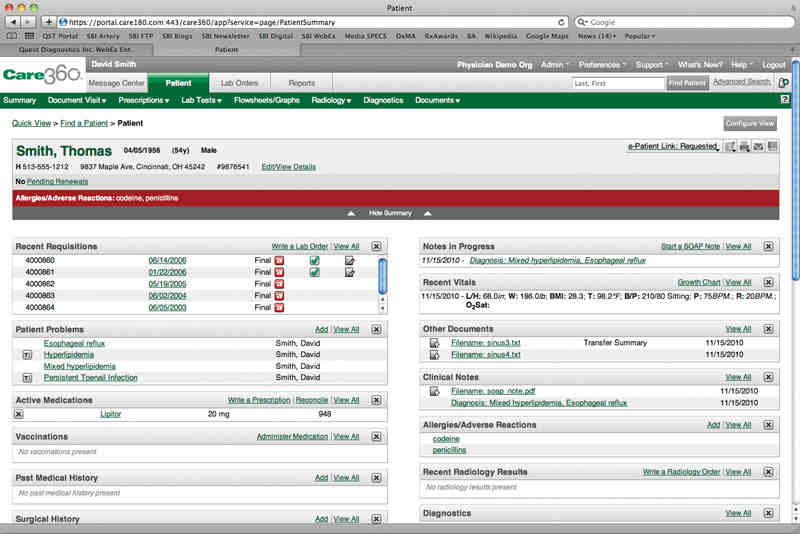Open the Preferences dropdown
Screen dimensions: 800x534
point(602,65)
